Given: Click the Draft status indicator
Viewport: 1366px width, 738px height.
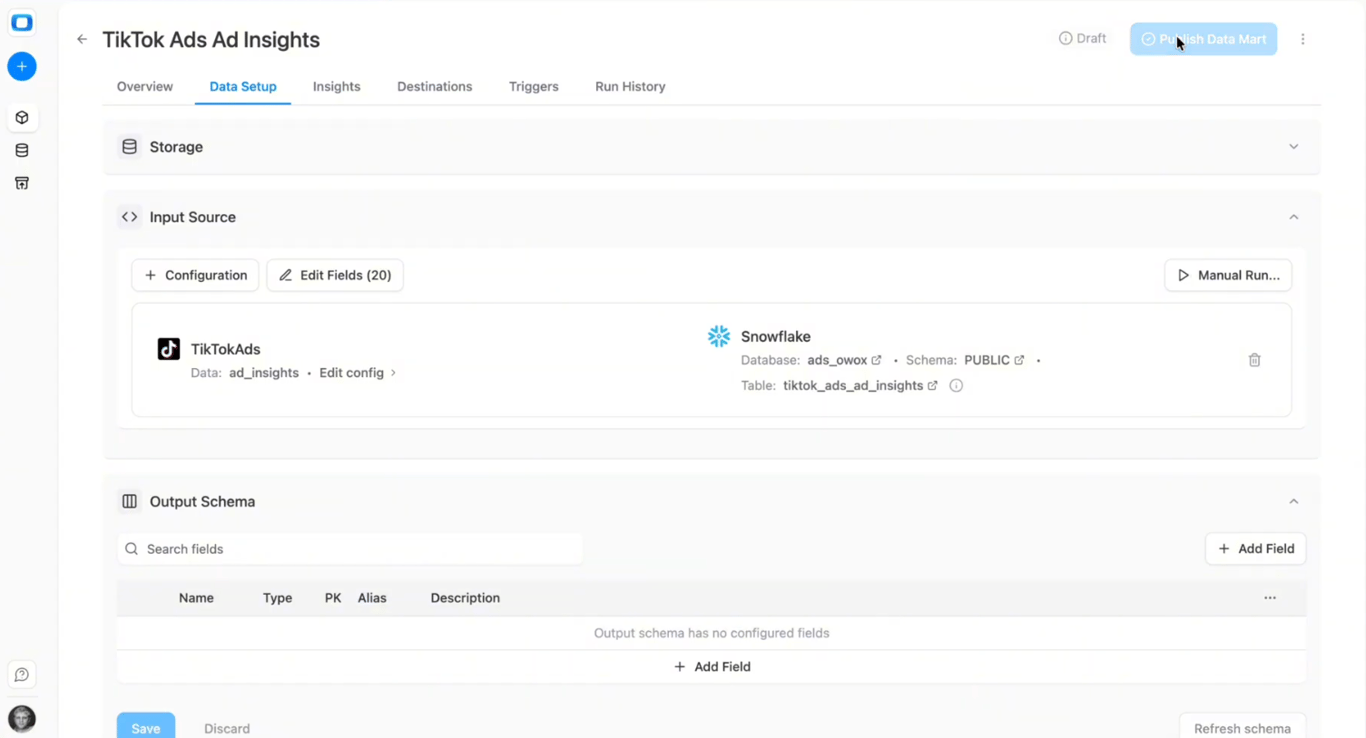Looking at the screenshot, I should click(x=1082, y=39).
